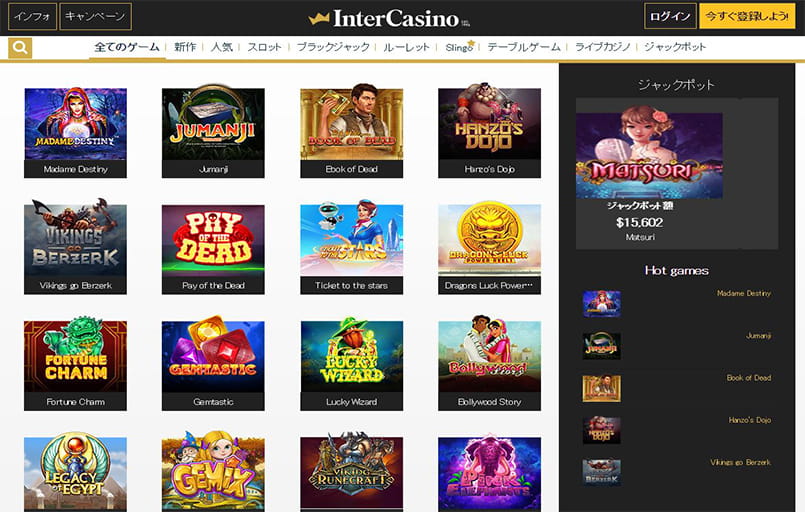
Task: Open the Ticket to the Stars thumbnail
Action: pyautogui.click(x=352, y=240)
